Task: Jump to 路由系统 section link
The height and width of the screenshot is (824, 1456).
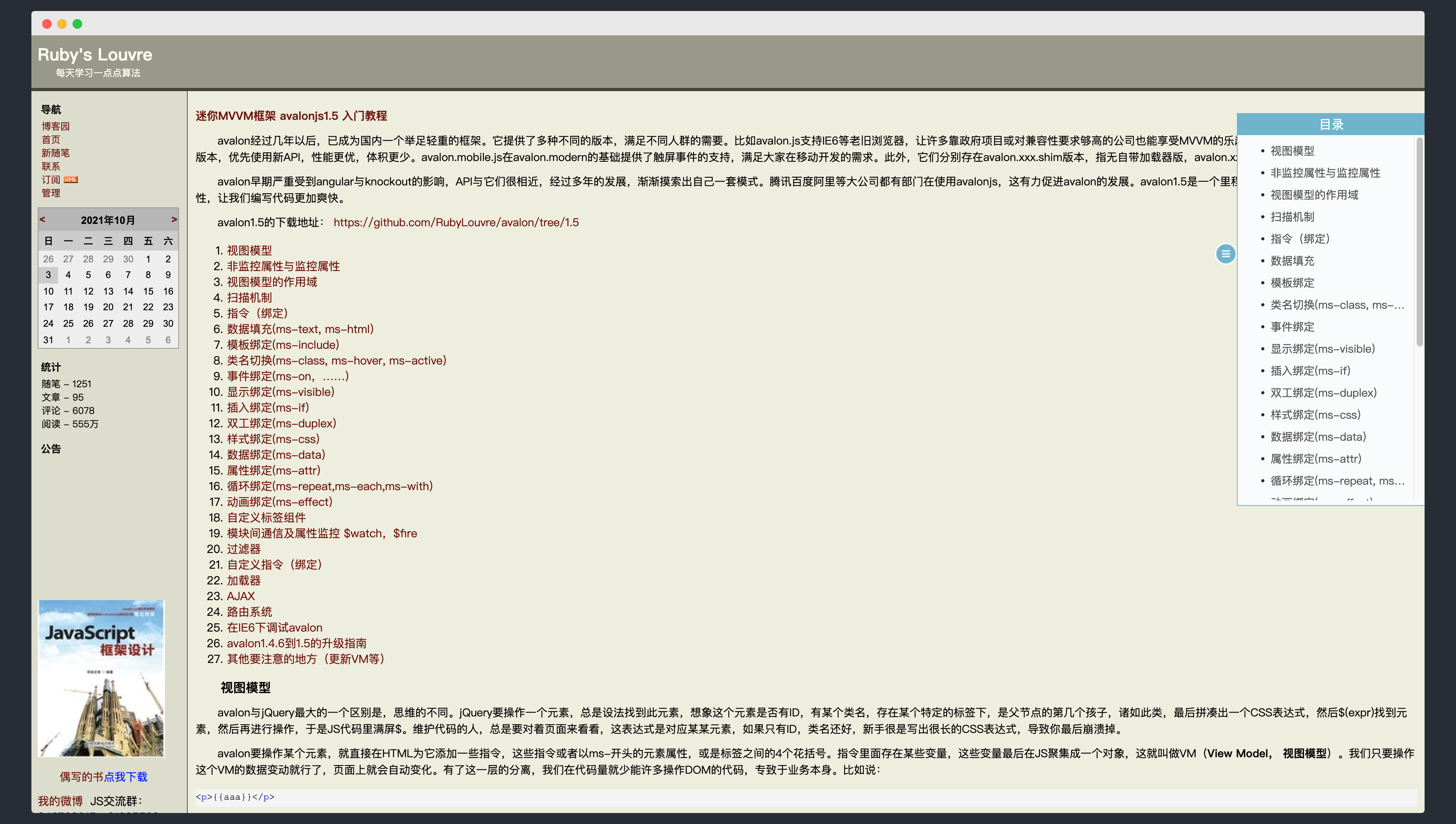Action: tap(249, 612)
